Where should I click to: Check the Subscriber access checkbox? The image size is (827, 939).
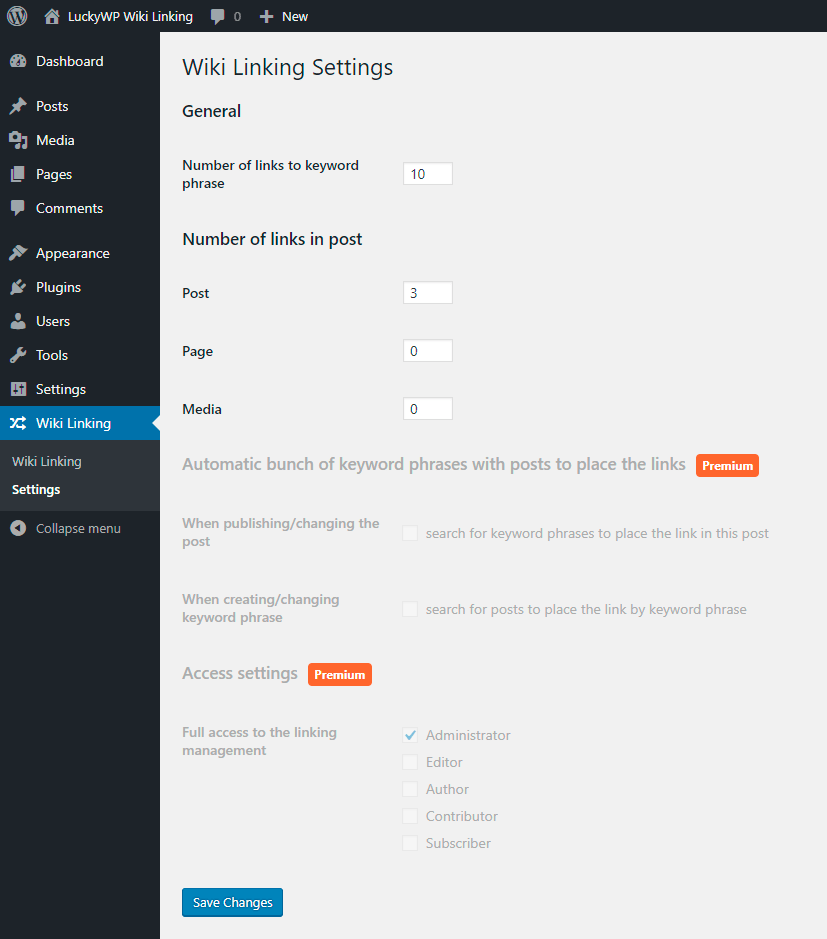(x=410, y=843)
